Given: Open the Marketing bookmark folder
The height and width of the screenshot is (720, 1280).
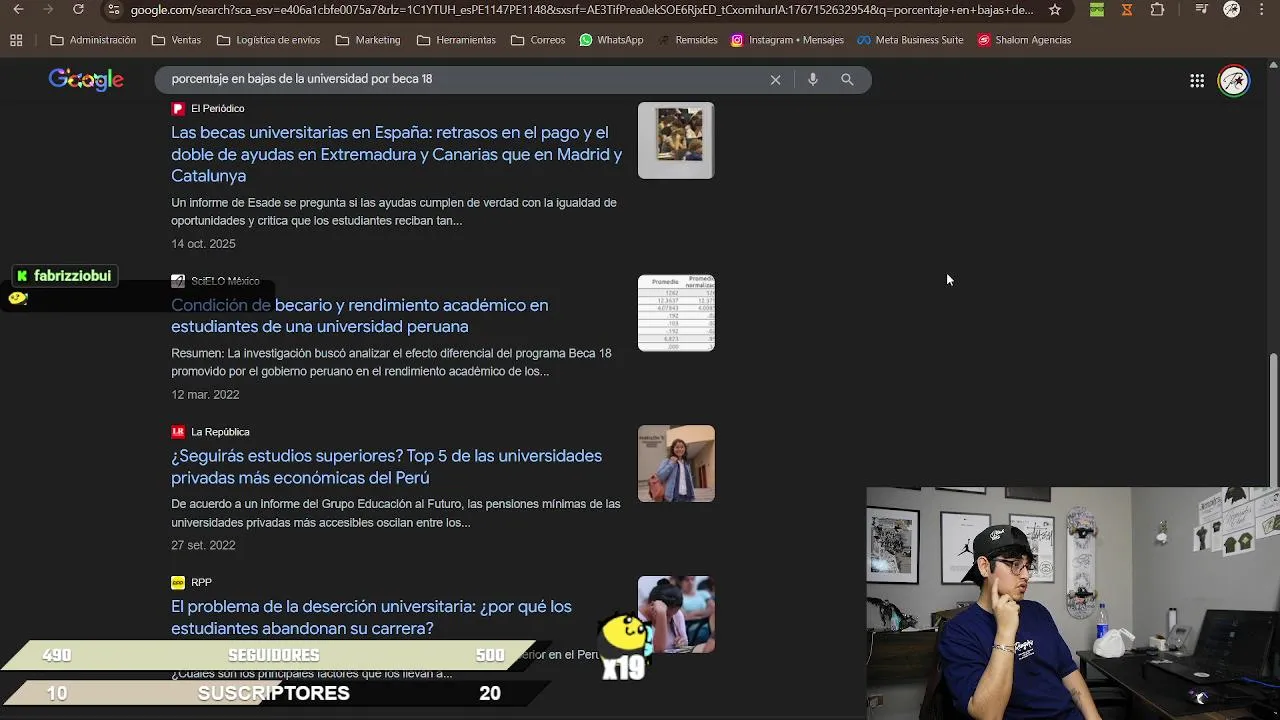Looking at the screenshot, I should click(368, 40).
